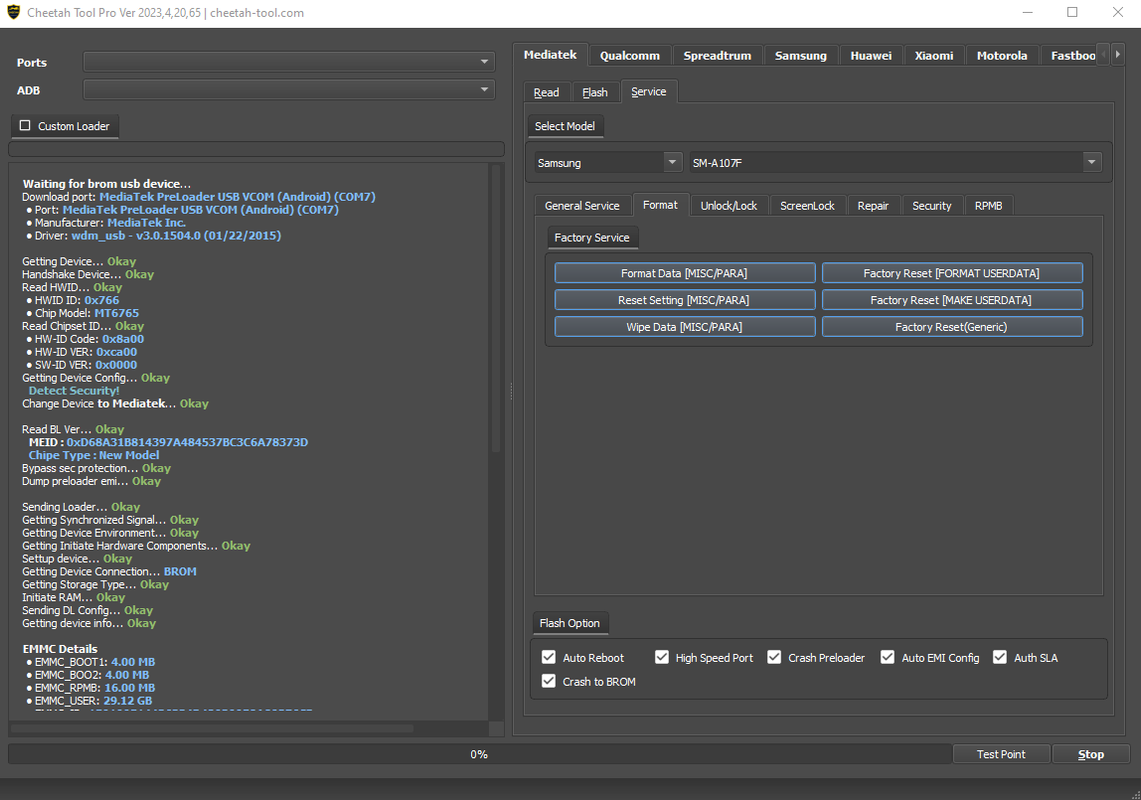
Task: Click Chipe Type : New Model line
Action: [x=94, y=455]
